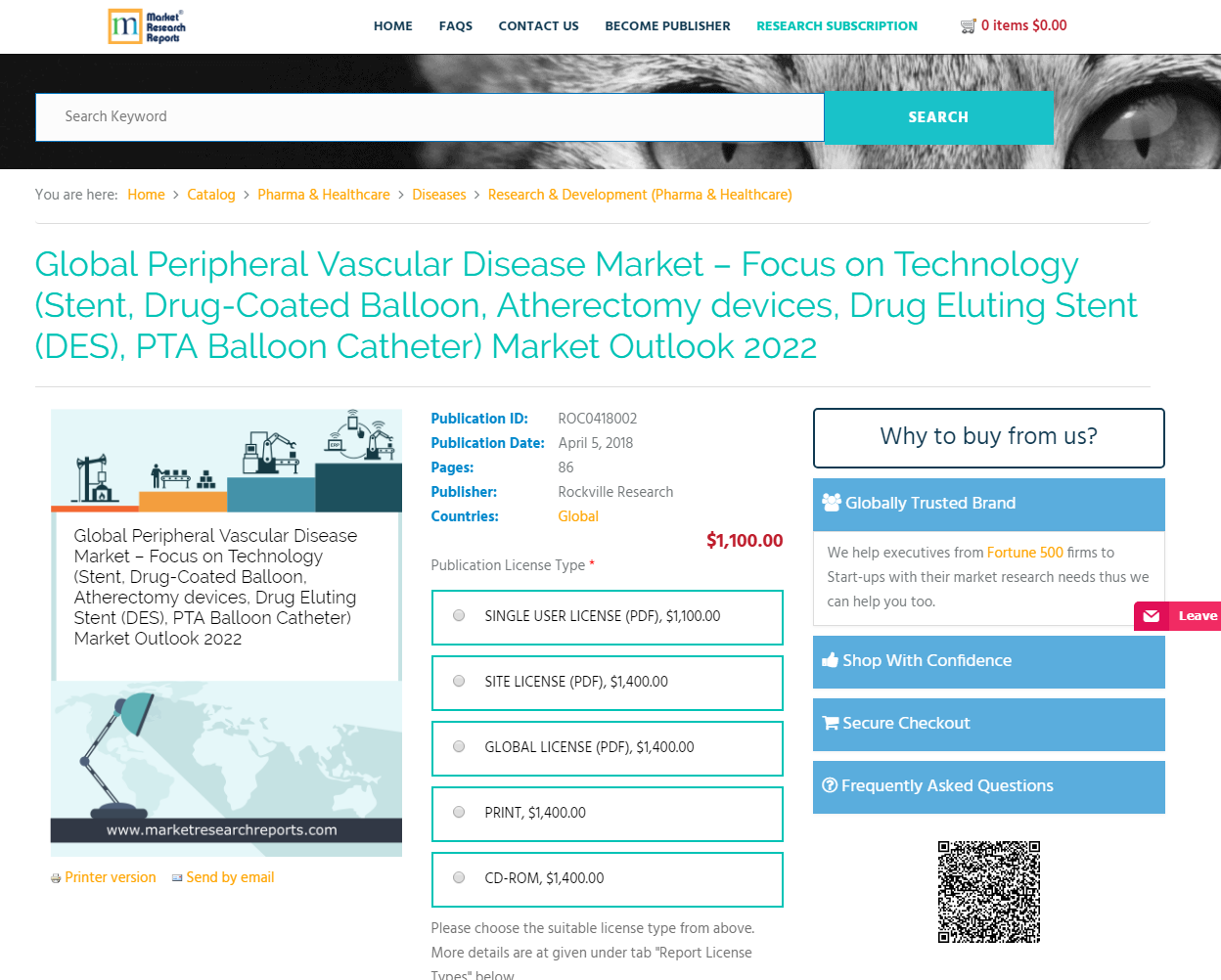Click the $1,100.00 price text
Screen dimensions: 1221x980
[745, 541]
